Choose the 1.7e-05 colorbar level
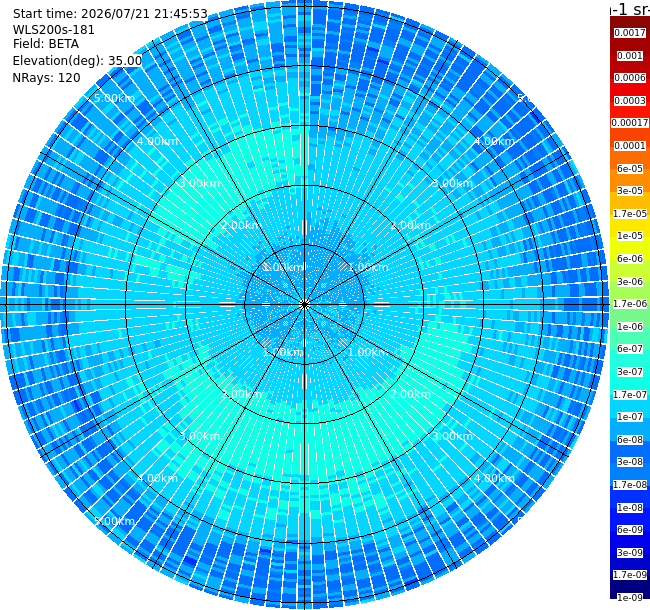This screenshot has height=610, width=650. pyautogui.click(x=630, y=213)
